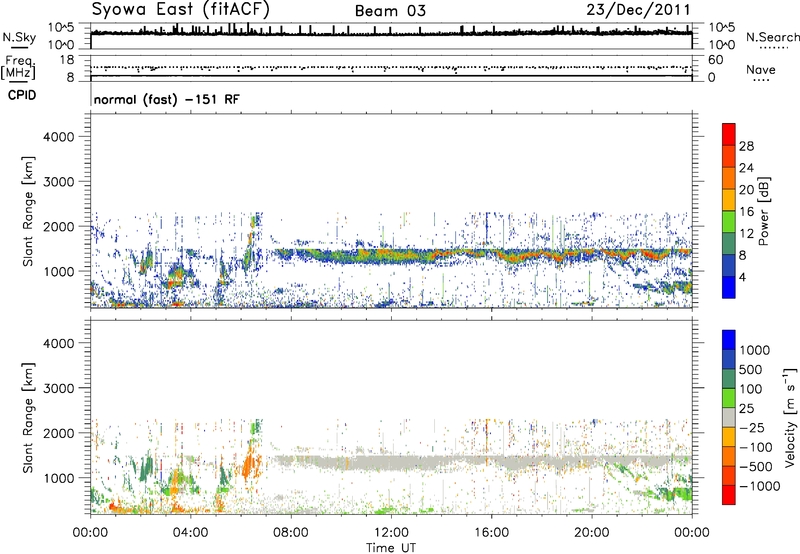
Task: Click the 'Syowa East (fitACF)' title
Action: [180, 9]
